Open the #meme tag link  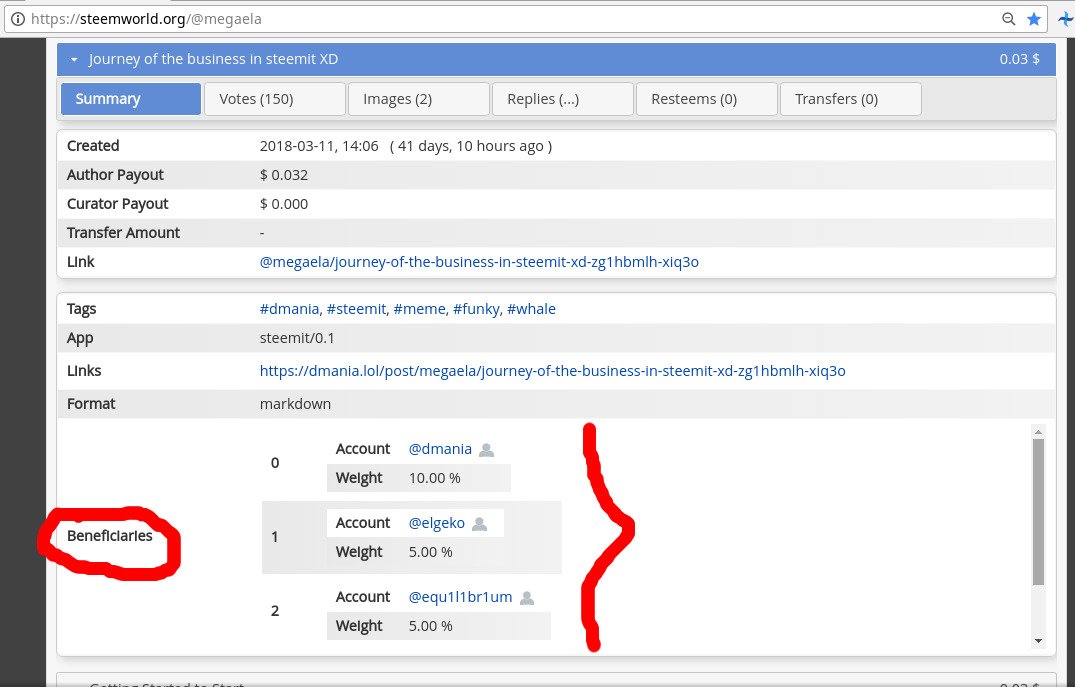coord(420,309)
